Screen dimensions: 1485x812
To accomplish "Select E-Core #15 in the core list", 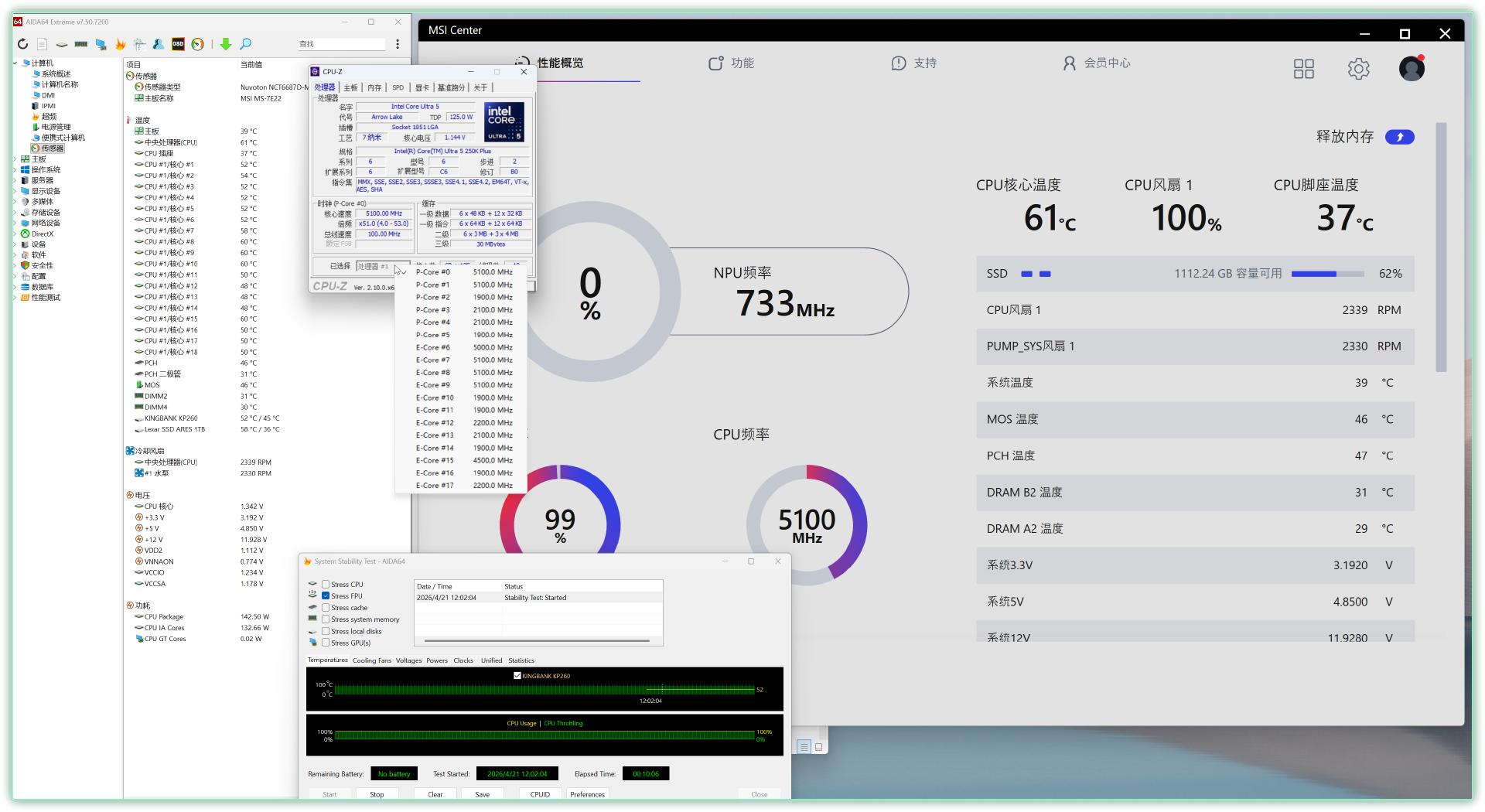I will tap(461, 460).
